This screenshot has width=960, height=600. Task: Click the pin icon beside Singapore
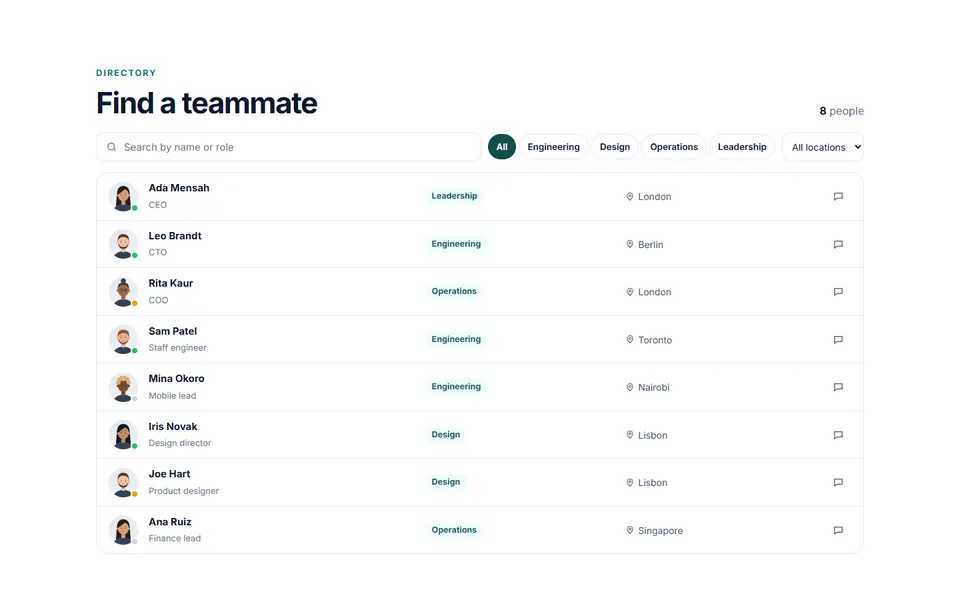pos(629,530)
